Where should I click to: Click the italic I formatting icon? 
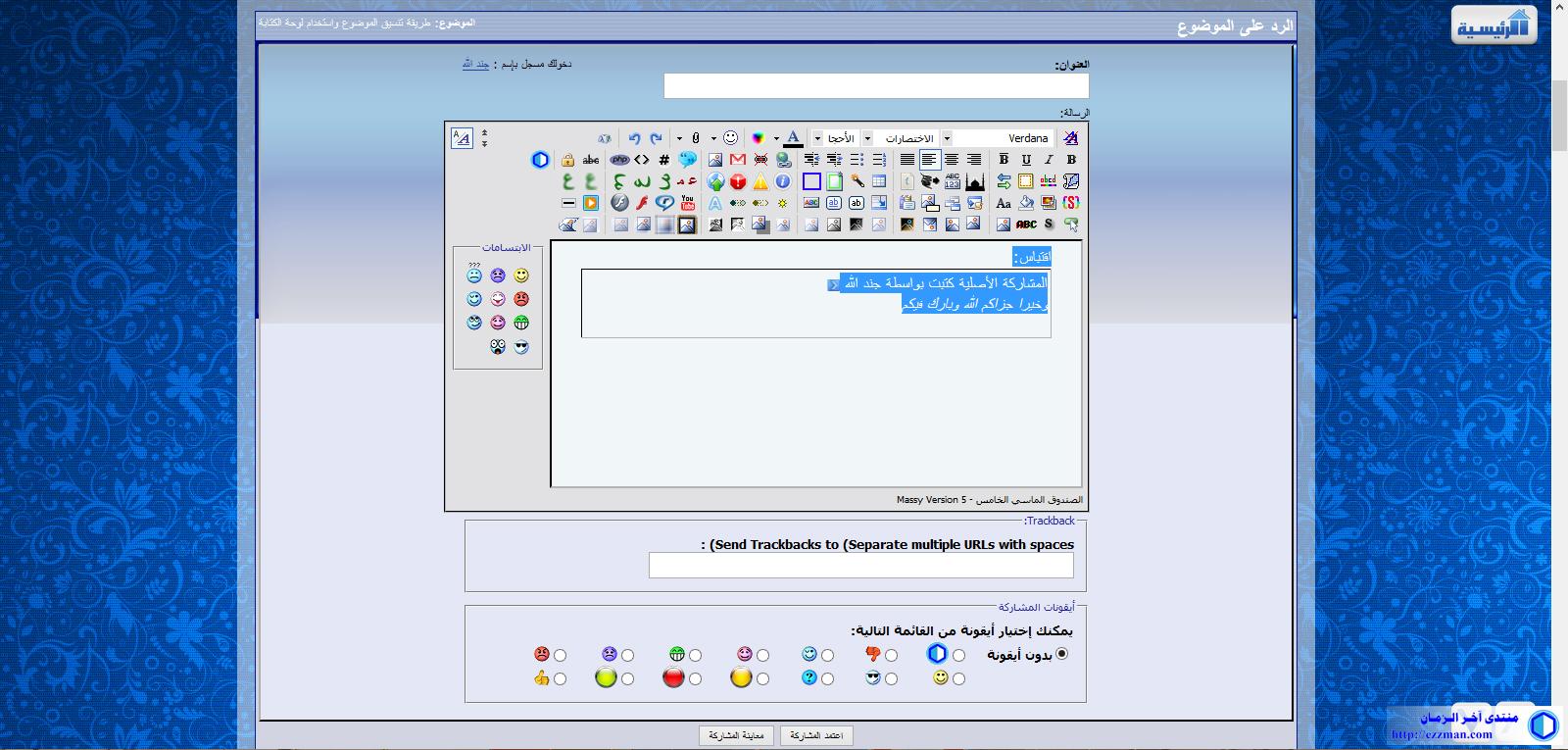(1049, 160)
